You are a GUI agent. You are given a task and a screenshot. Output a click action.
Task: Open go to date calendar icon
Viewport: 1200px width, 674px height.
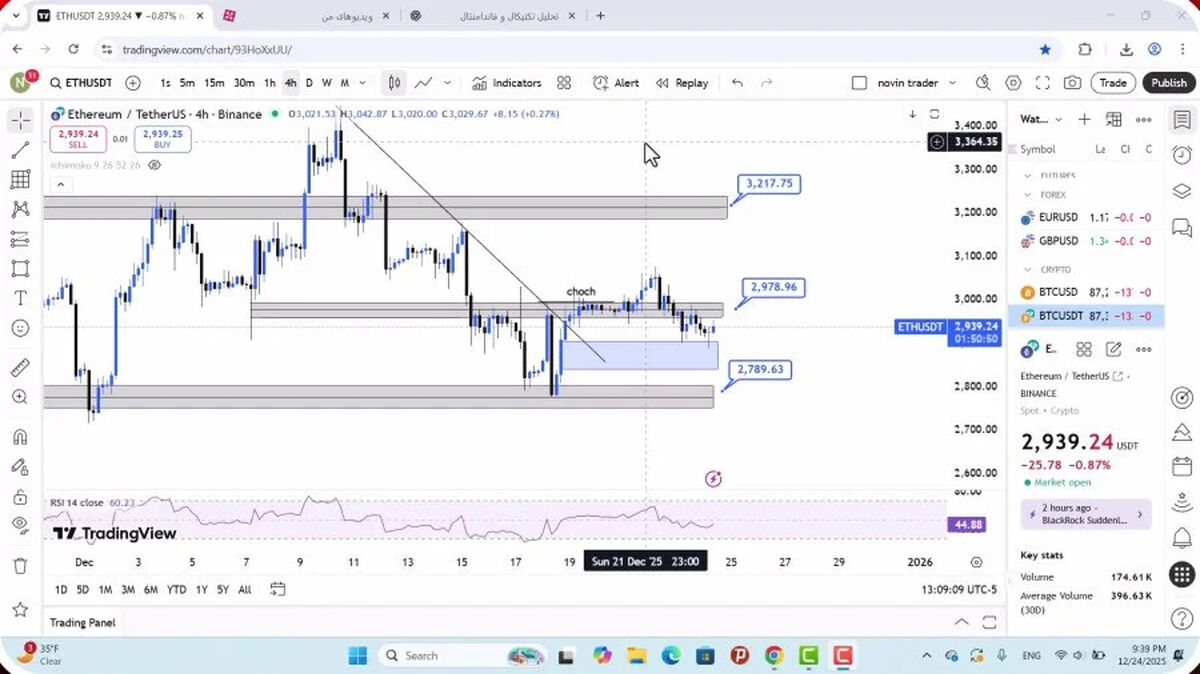click(278, 589)
